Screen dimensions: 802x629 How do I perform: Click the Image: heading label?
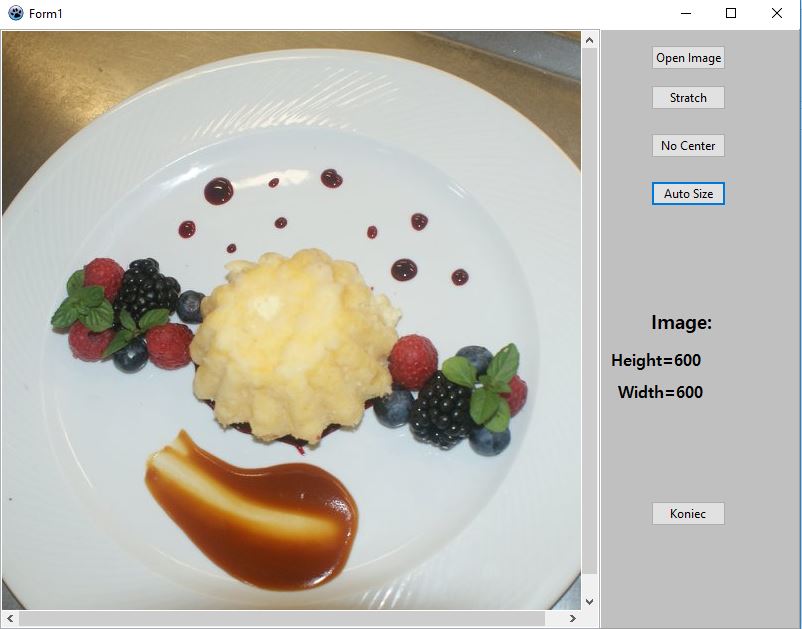[681, 323]
